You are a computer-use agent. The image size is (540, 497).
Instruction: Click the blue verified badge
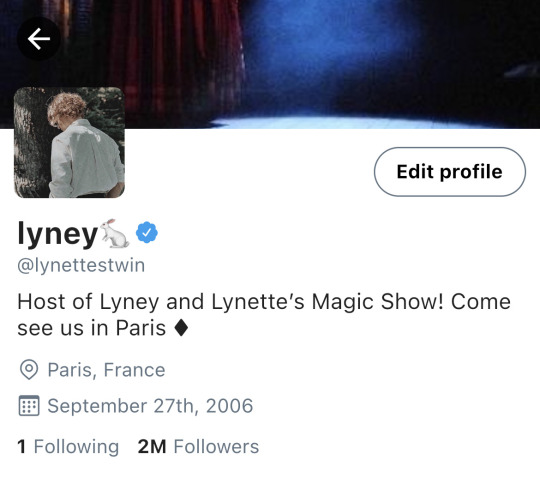[x=147, y=232]
